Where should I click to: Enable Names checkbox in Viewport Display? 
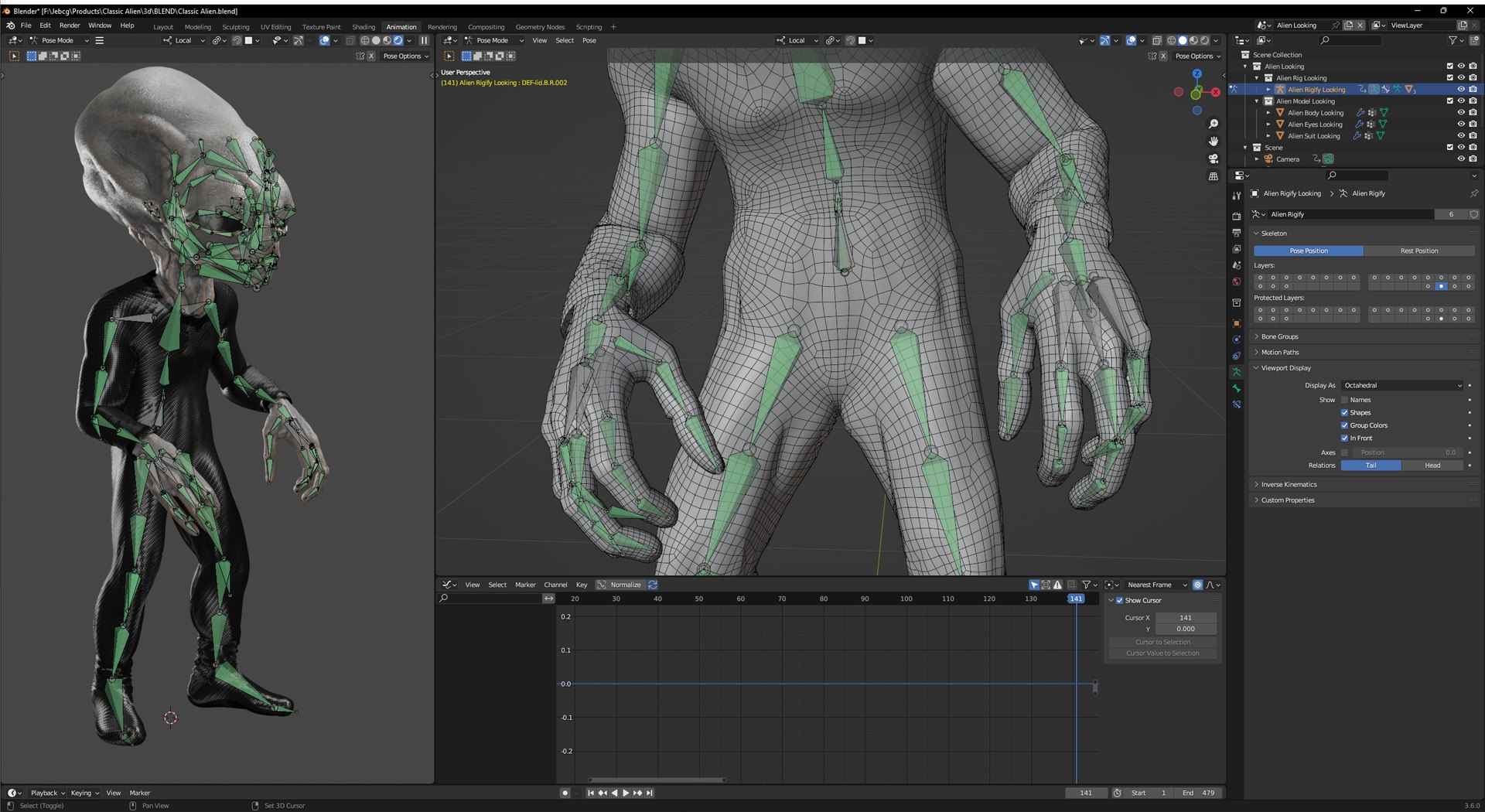pos(1344,400)
